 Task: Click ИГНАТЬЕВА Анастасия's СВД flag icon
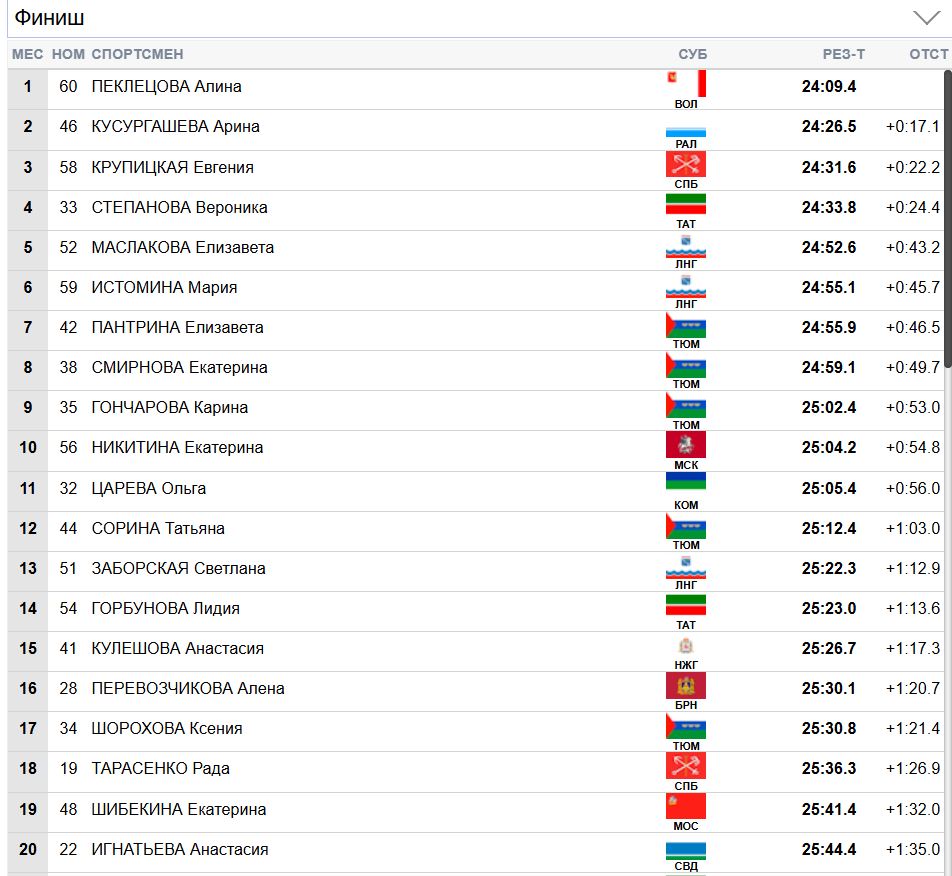tap(686, 850)
